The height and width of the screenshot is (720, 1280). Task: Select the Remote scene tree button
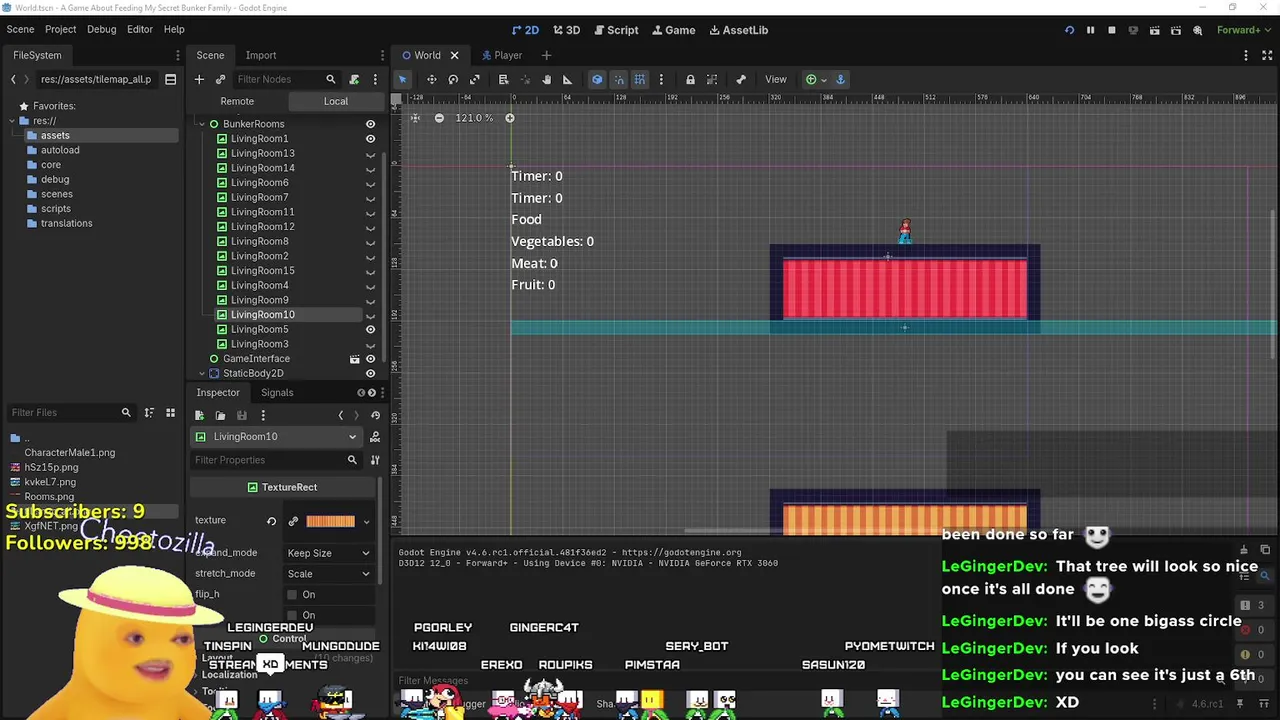(237, 101)
